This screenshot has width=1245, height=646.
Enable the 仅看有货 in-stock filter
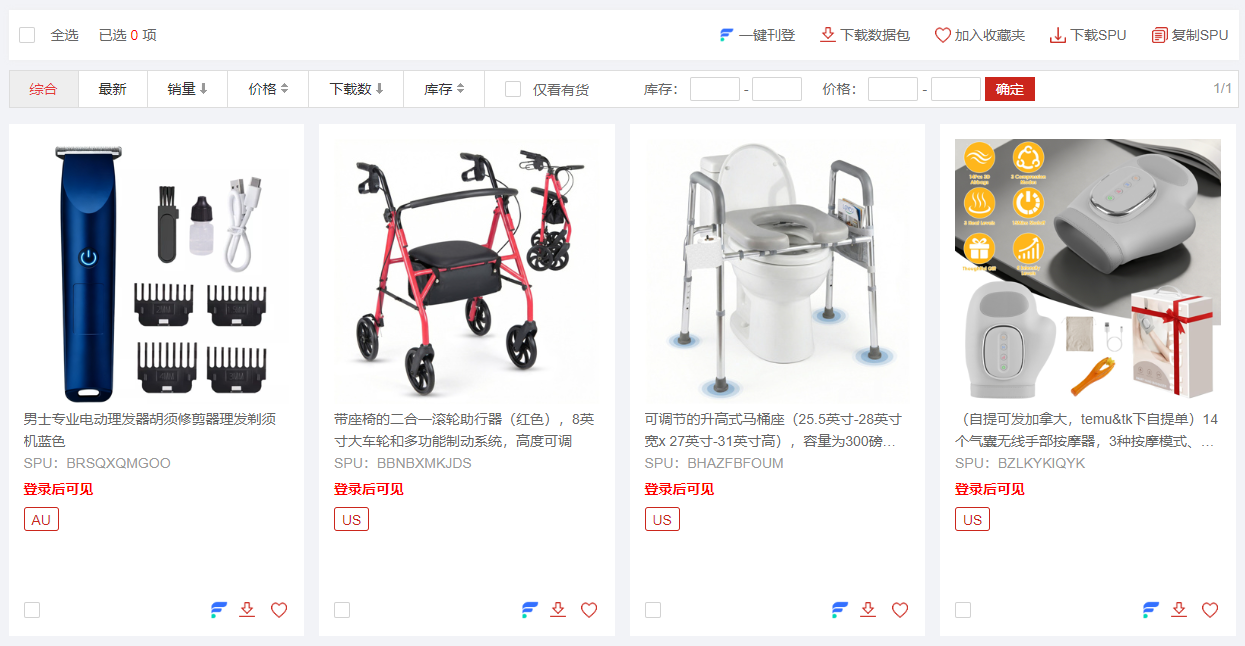coord(513,89)
